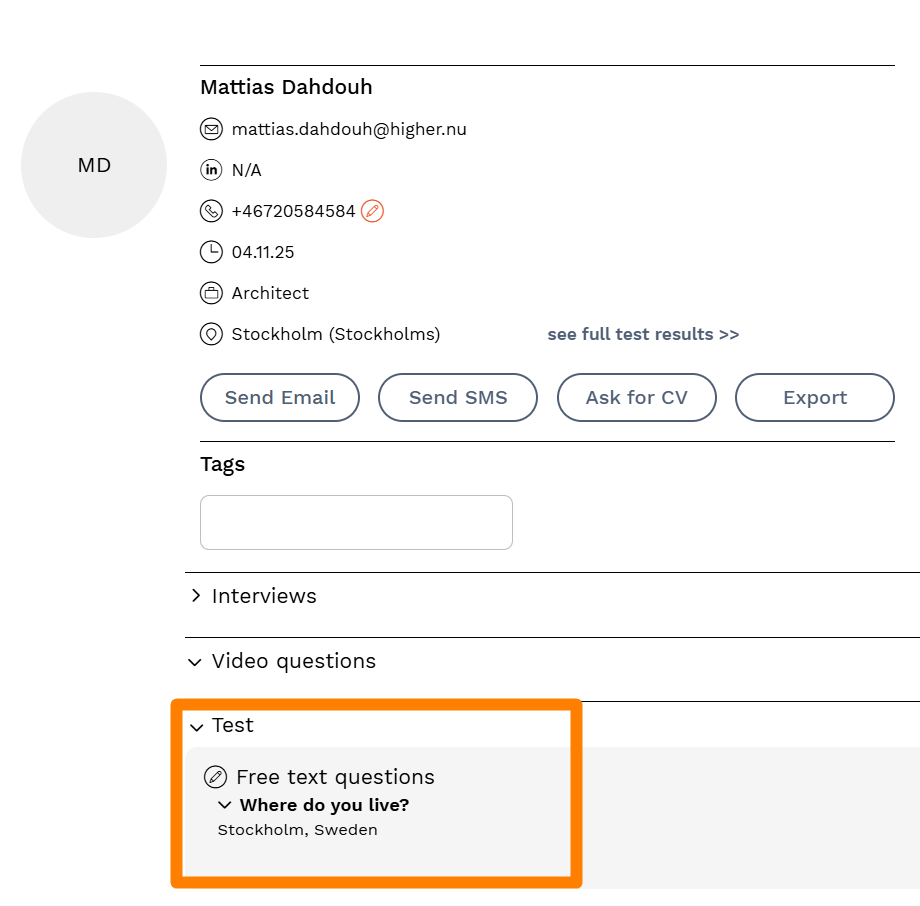Click the LinkedIn icon
The image size is (920, 906).
[211, 170]
